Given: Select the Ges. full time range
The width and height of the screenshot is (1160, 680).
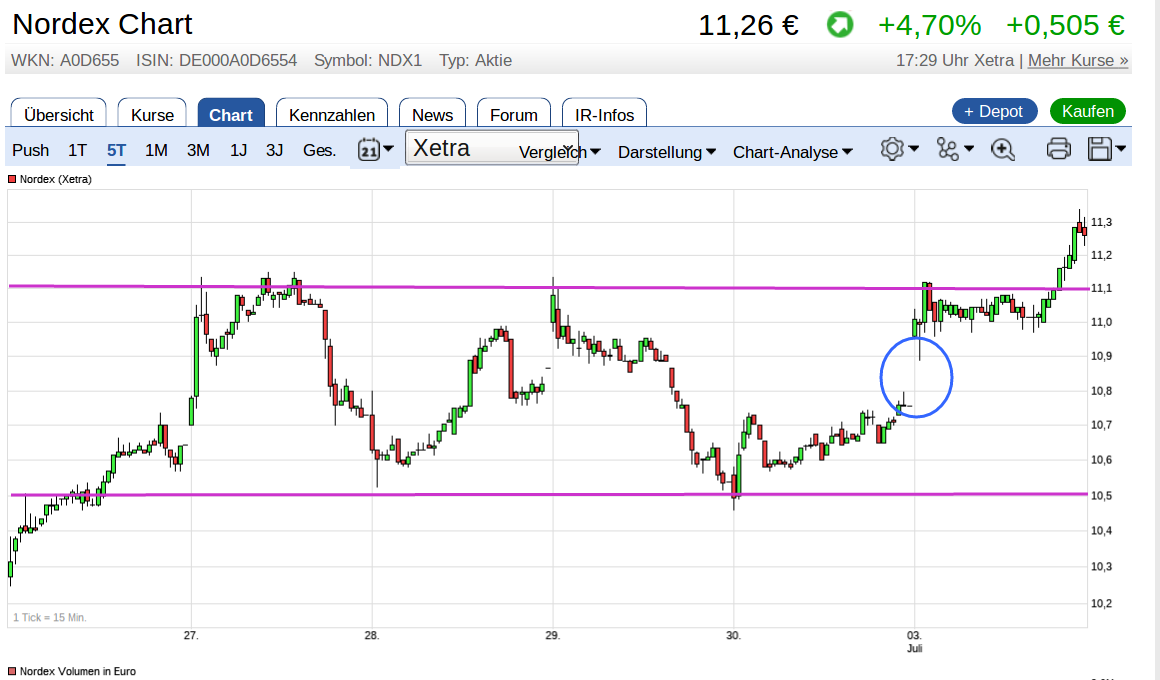Looking at the screenshot, I should [320, 150].
